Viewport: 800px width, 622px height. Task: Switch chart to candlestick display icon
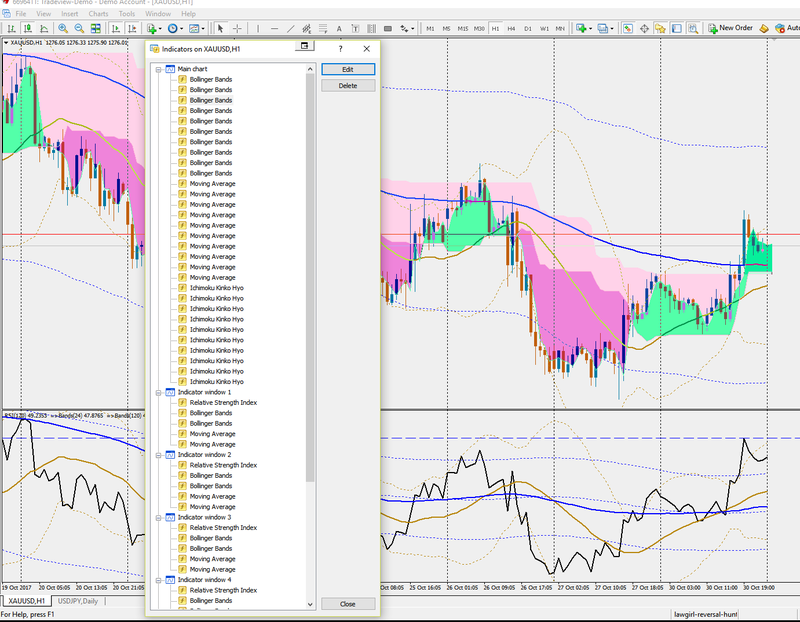click(30, 29)
